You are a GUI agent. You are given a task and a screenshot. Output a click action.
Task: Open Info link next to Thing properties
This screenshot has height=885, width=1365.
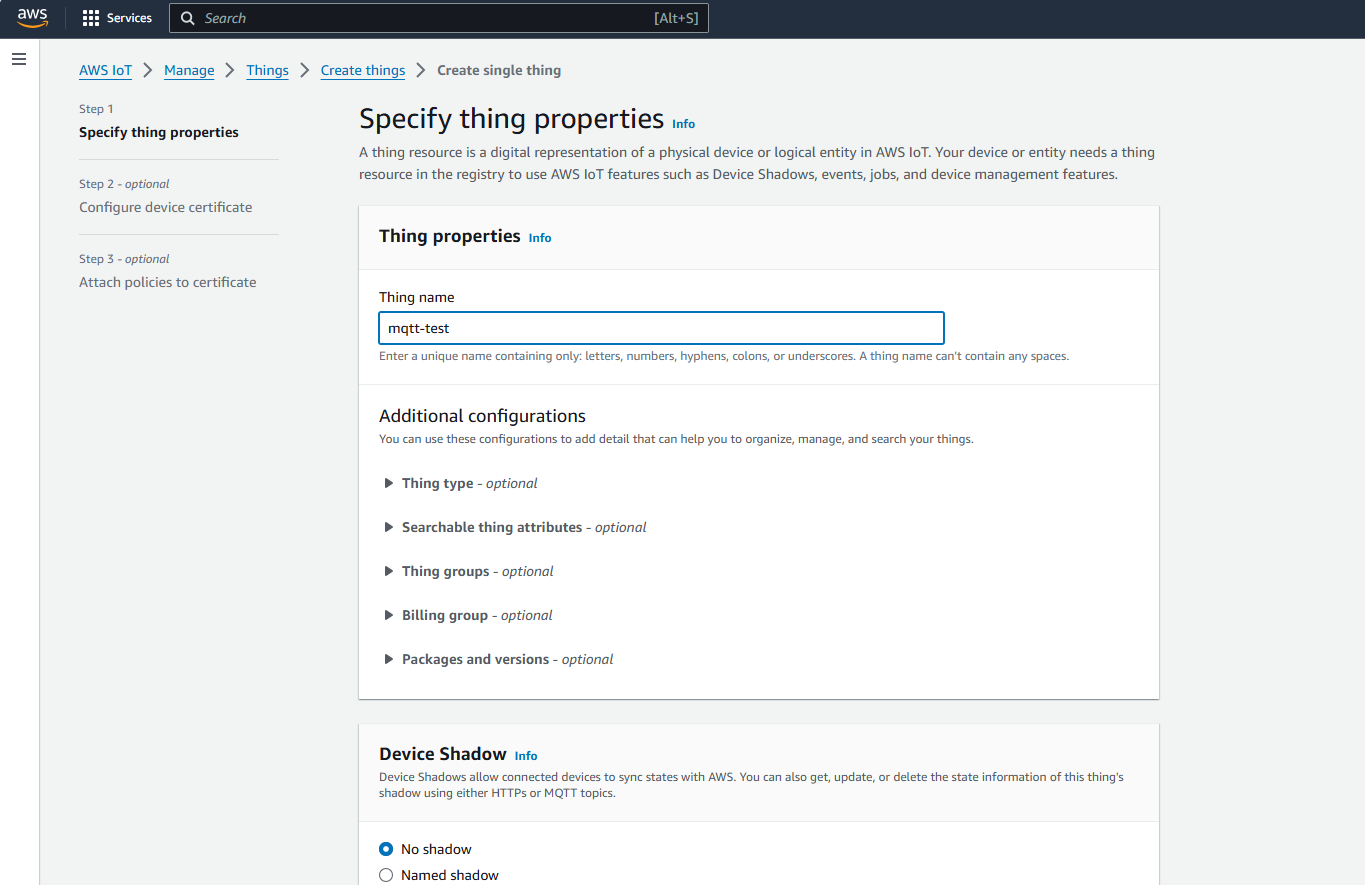[x=540, y=238]
